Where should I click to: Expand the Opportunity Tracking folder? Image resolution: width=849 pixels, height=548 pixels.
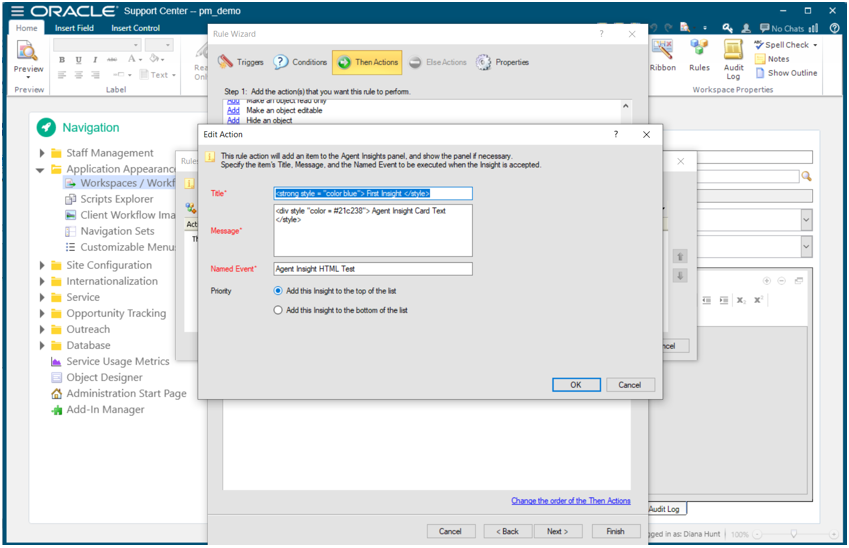pos(42,314)
